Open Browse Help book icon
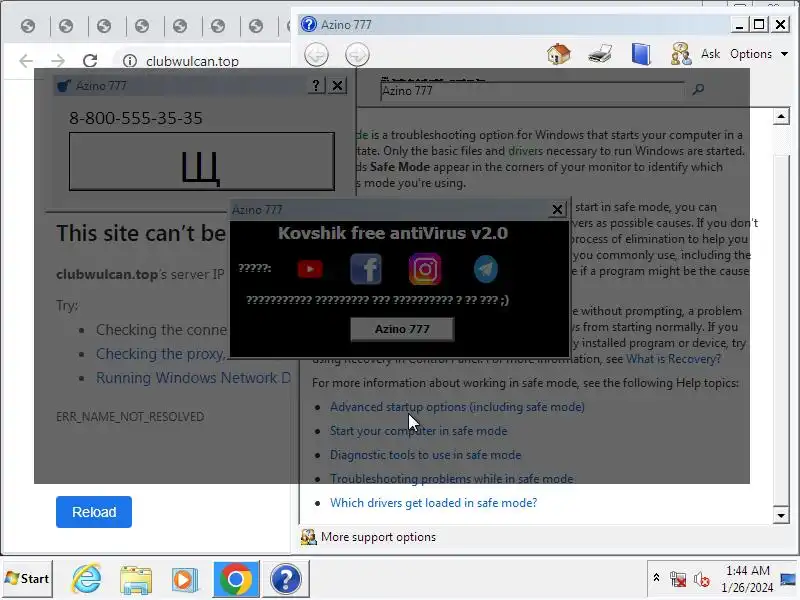 click(x=641, y=54)
